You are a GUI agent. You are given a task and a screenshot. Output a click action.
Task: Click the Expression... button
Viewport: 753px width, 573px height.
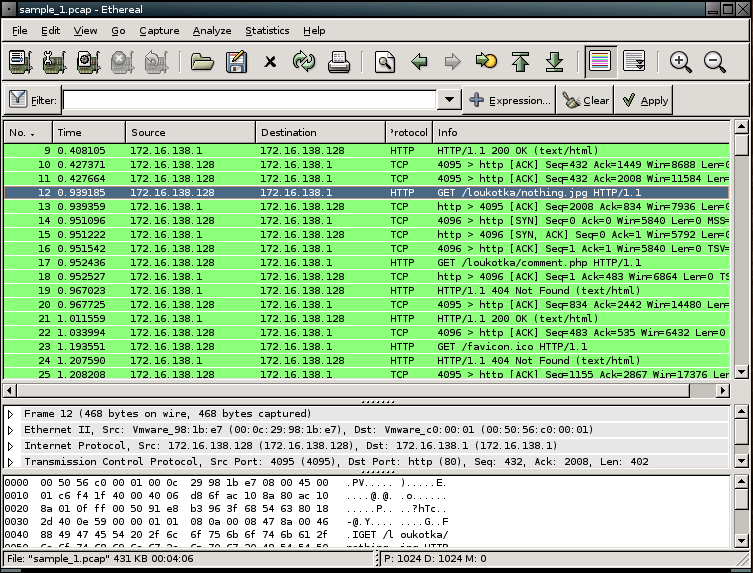509,100
